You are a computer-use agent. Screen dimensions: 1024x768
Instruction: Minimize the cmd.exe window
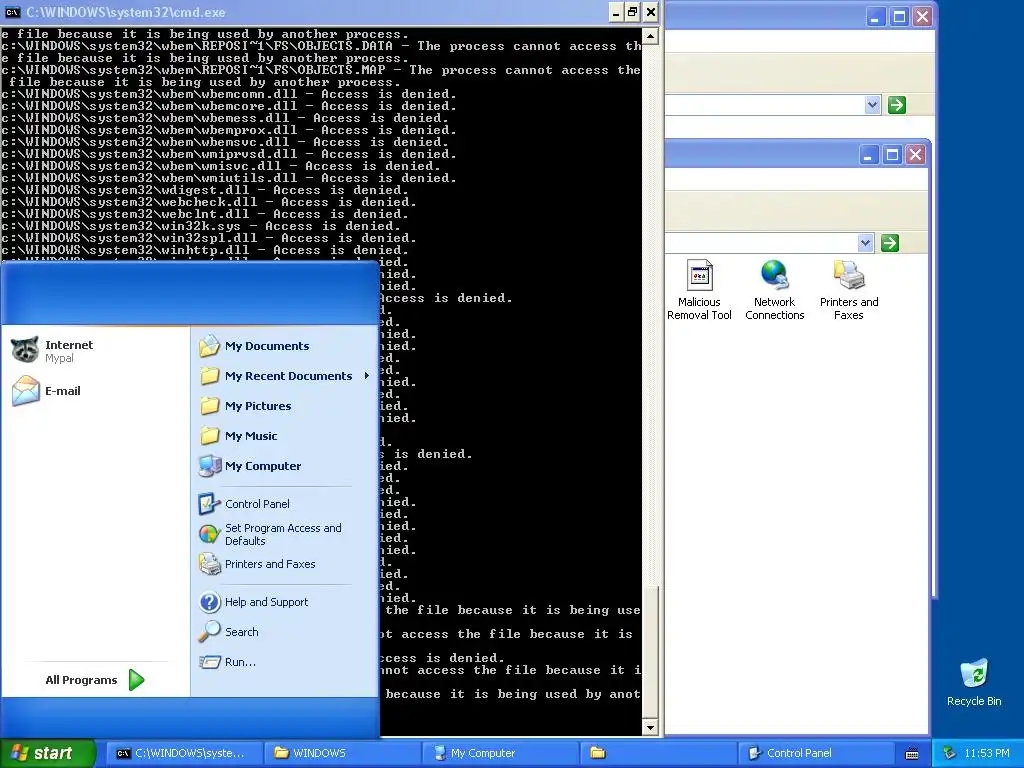point(616,12)
